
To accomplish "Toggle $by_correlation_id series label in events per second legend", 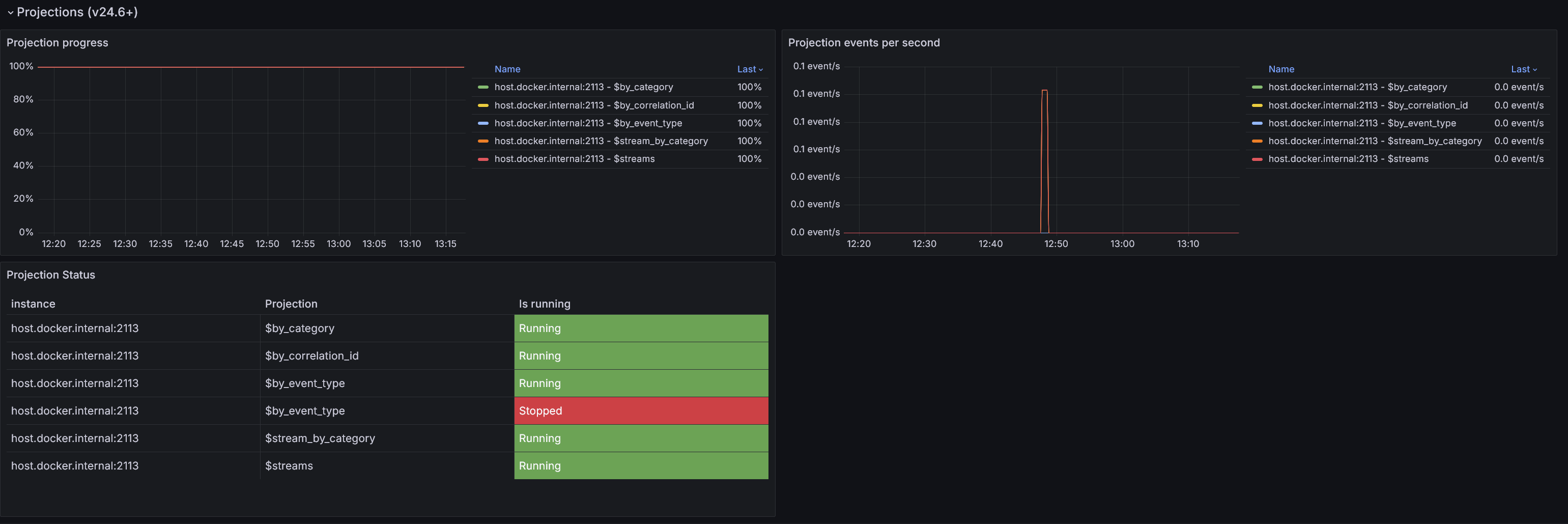I will click(1367, 105).
